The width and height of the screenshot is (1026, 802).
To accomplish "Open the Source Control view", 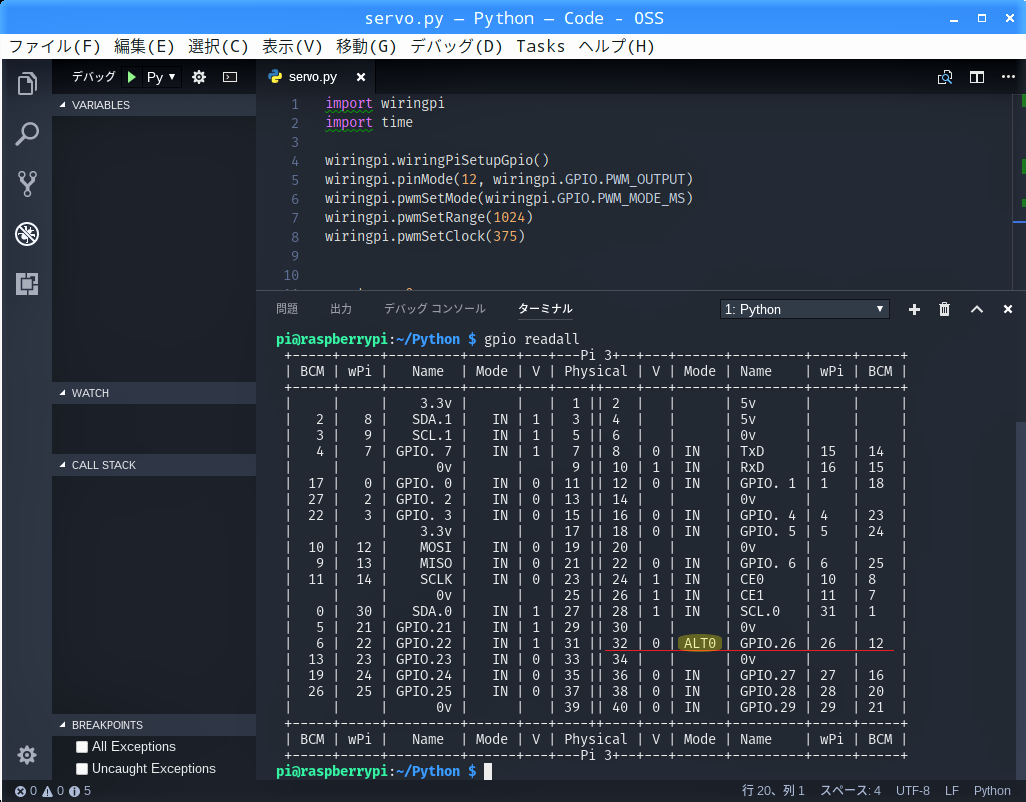I will 27,184.
